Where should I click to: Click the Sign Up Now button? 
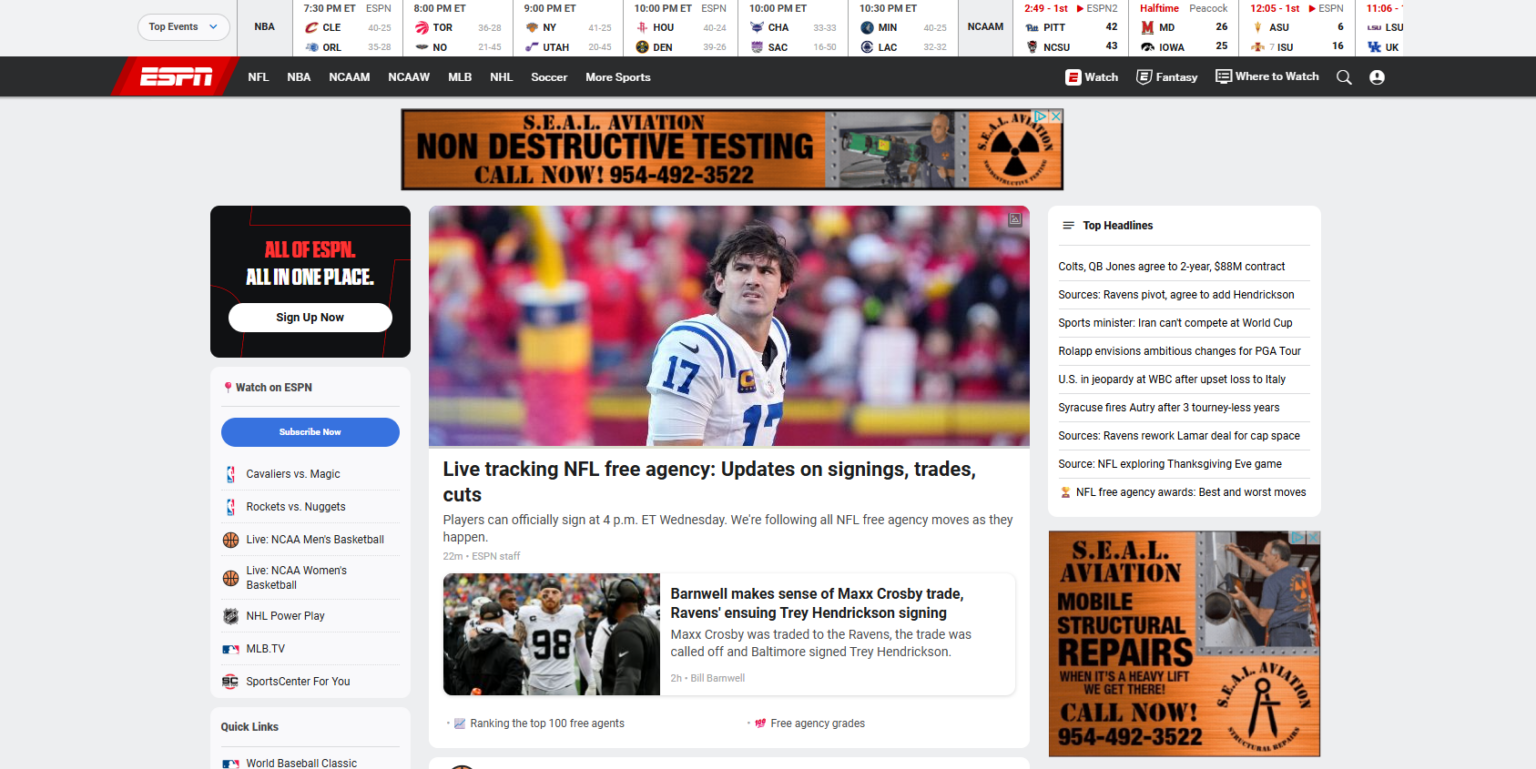[310, 317]
